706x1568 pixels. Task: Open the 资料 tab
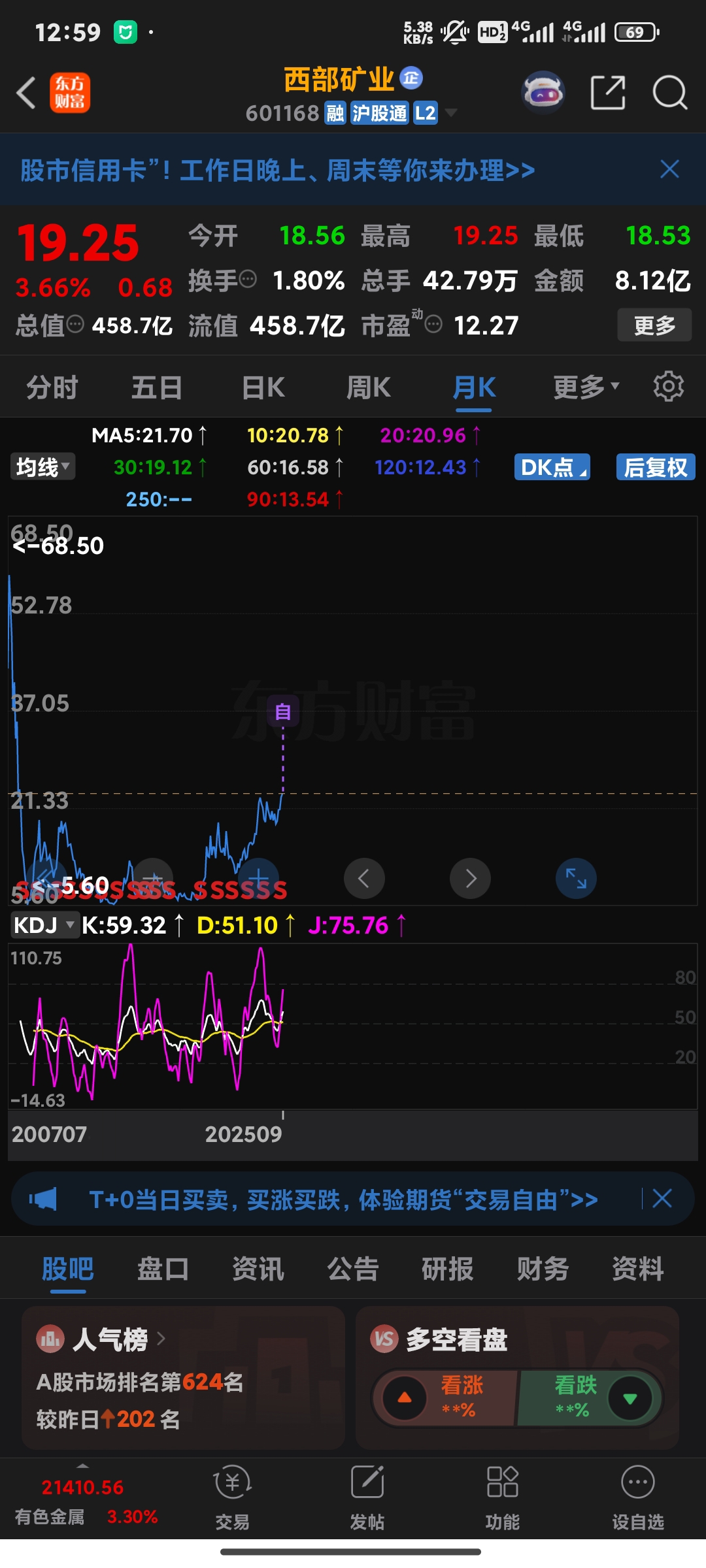coord(638,1269)
